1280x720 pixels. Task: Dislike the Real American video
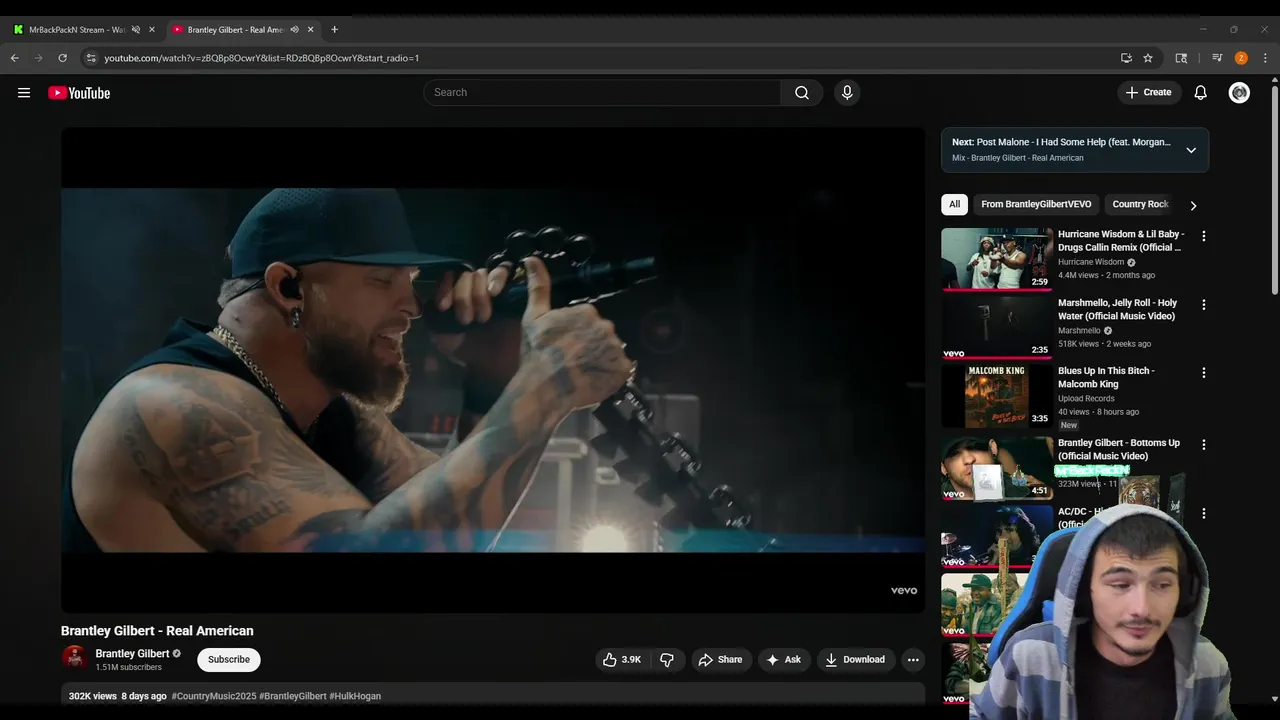667,660
